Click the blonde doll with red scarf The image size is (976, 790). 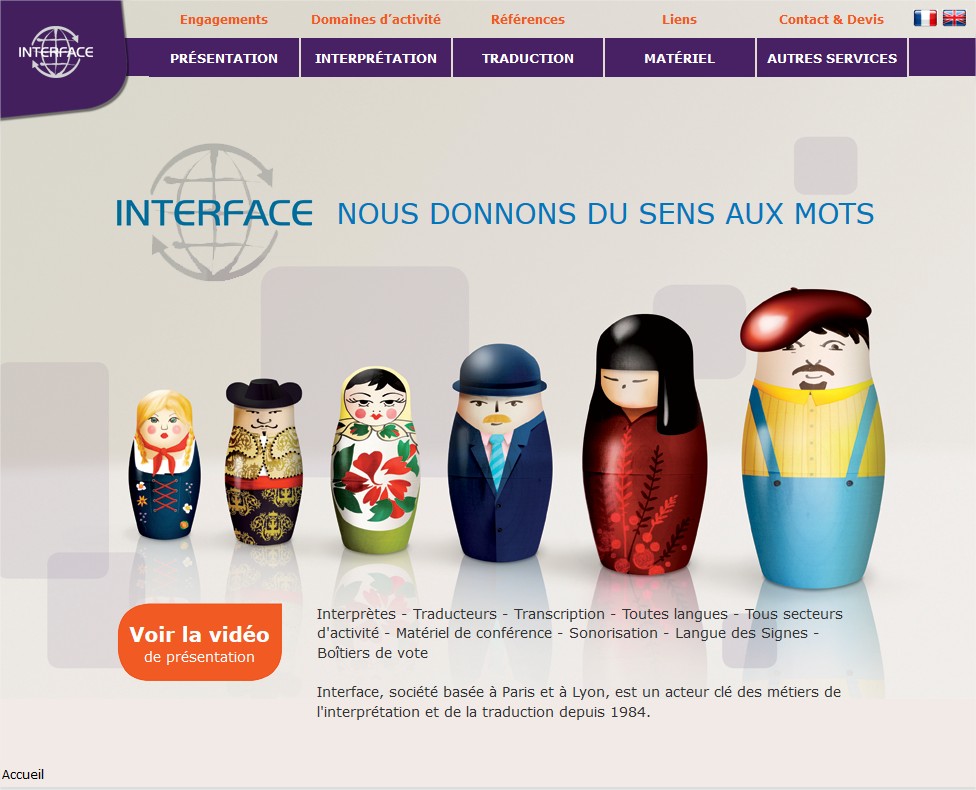164,464
